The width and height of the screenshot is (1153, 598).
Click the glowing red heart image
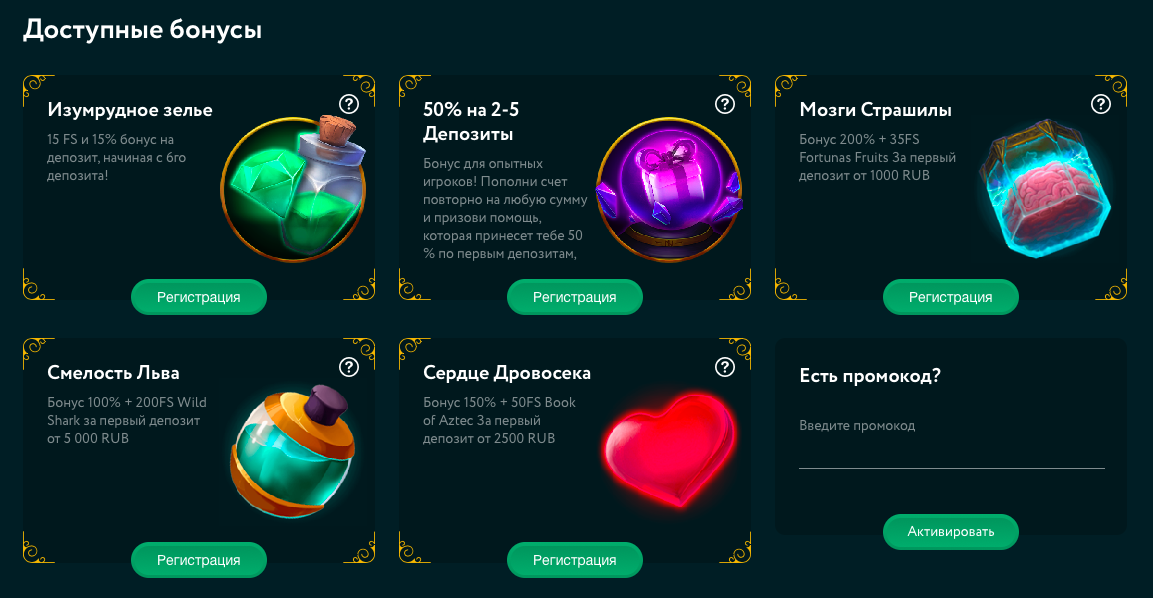pos(669,451)
